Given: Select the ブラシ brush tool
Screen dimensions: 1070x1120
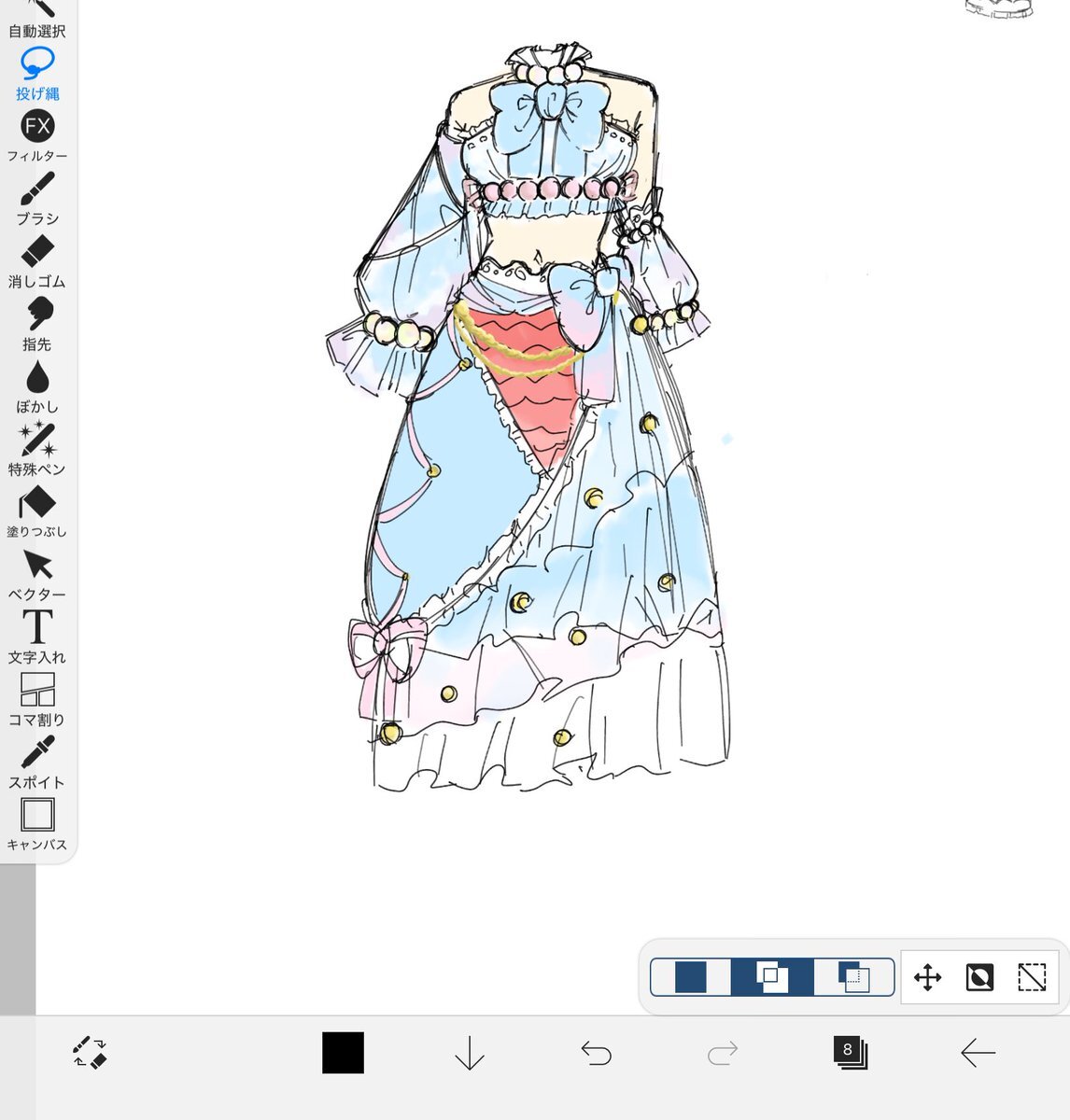Looking at the screenshot, I should [37, 199].
